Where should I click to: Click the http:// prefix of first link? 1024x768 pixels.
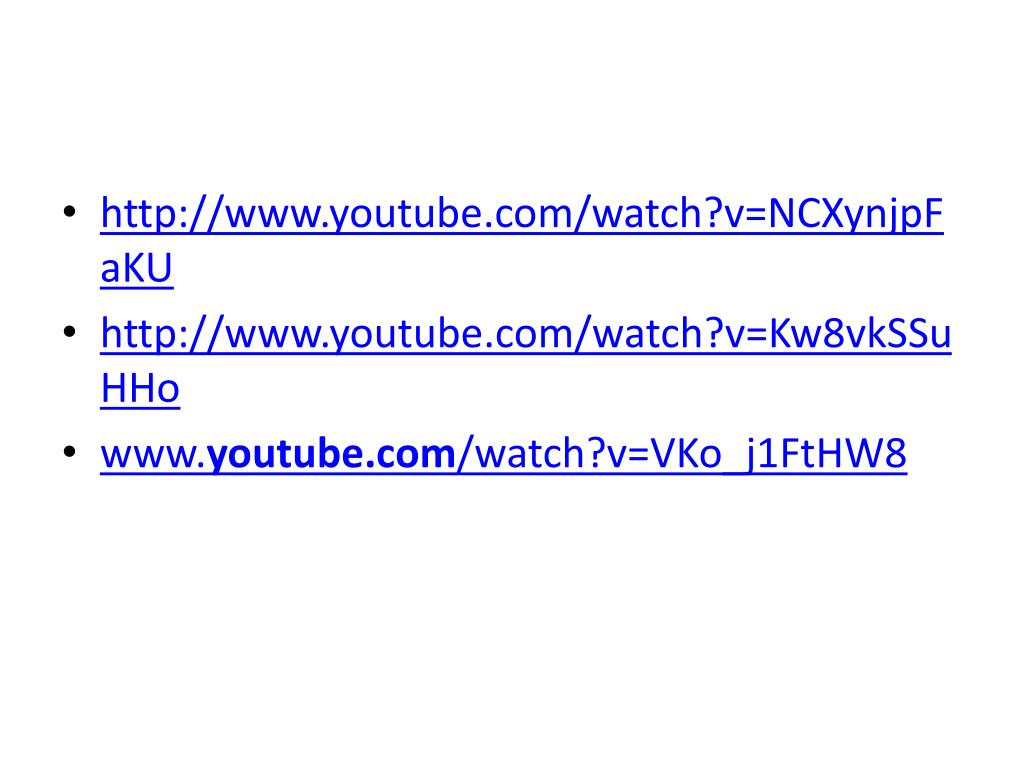click(162, 214)
